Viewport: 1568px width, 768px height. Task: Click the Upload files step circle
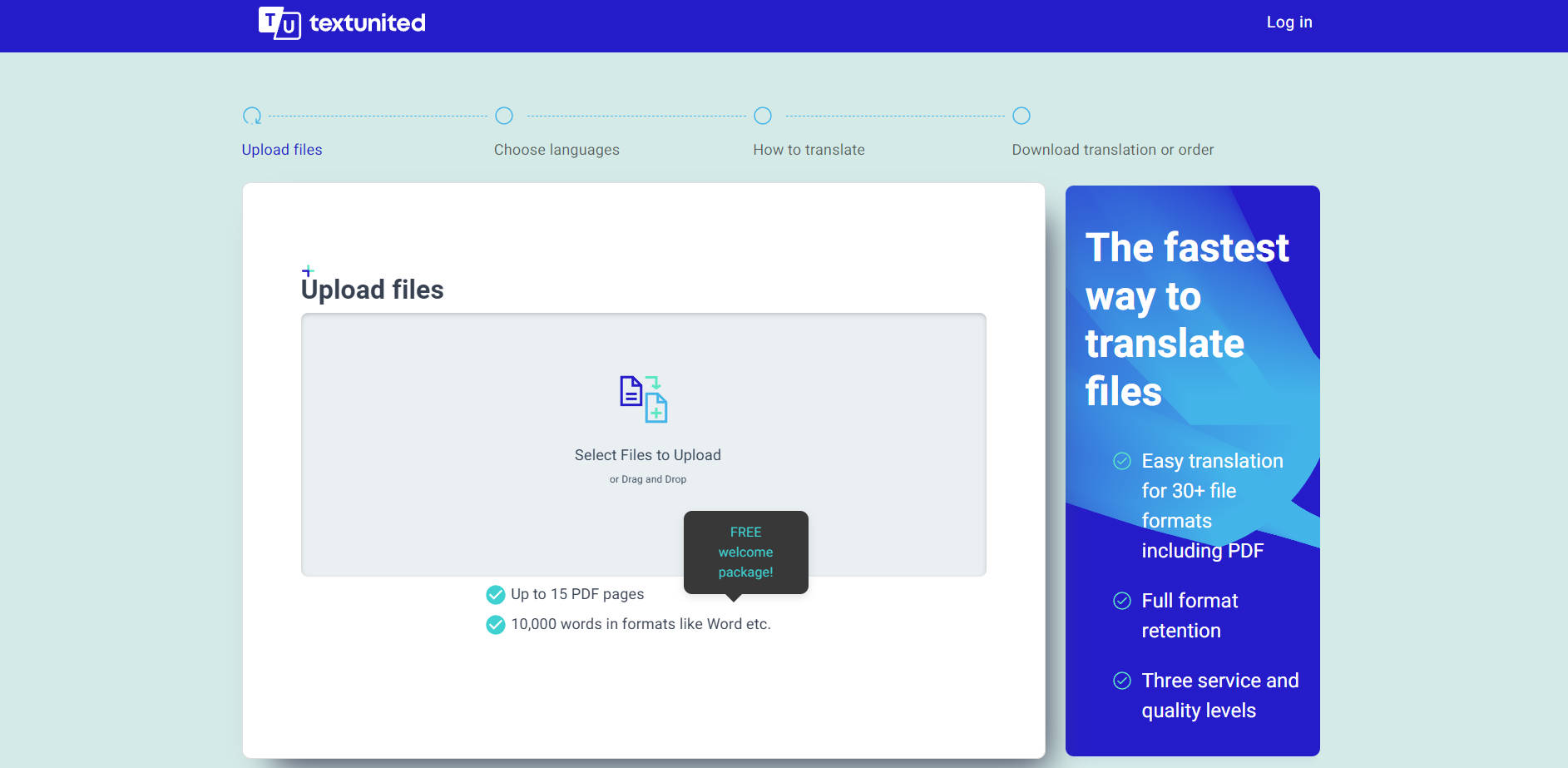pyautogui.click(x=252, y=116)
